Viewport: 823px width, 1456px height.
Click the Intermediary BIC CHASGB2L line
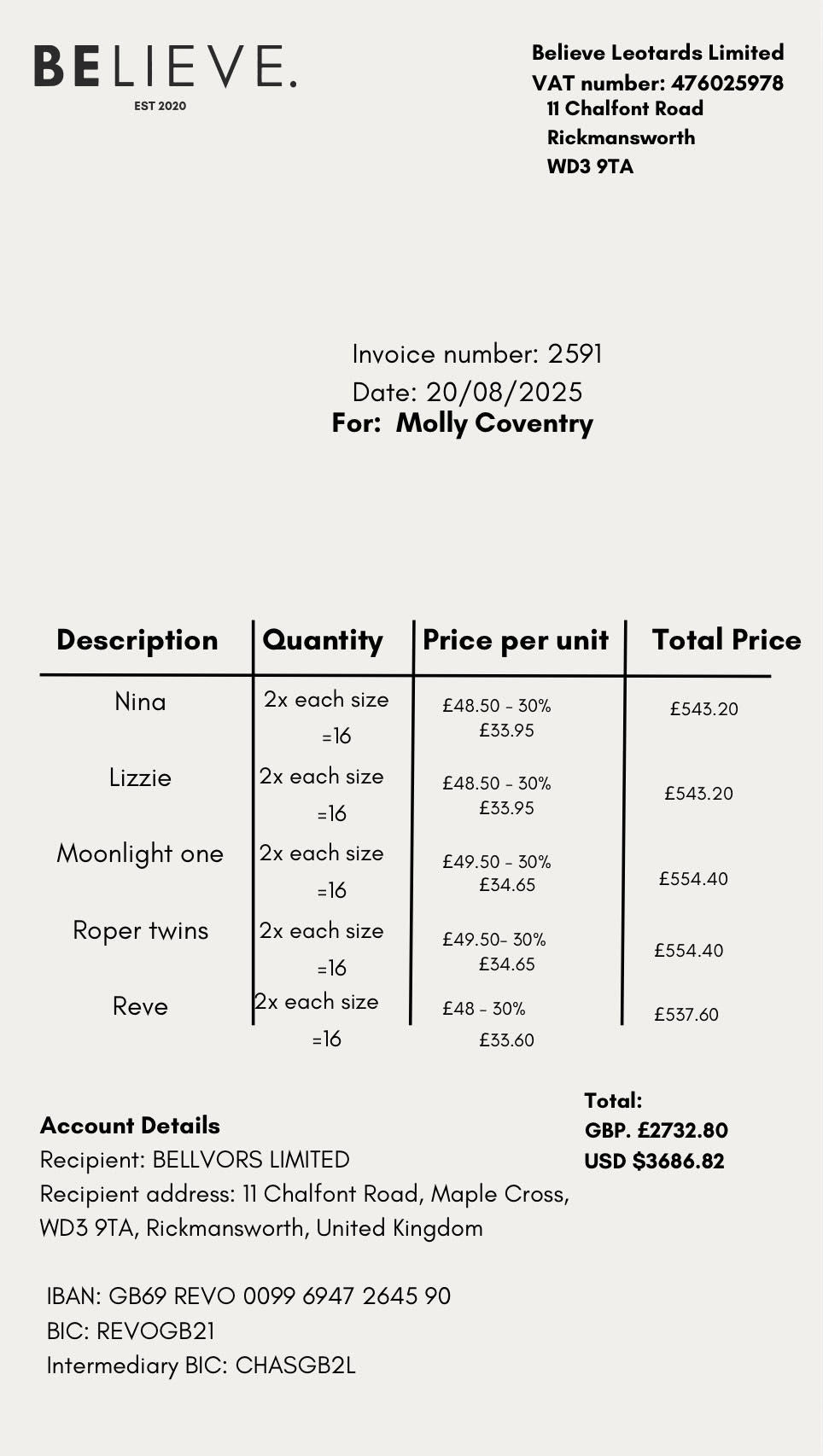pos(201,1366)
